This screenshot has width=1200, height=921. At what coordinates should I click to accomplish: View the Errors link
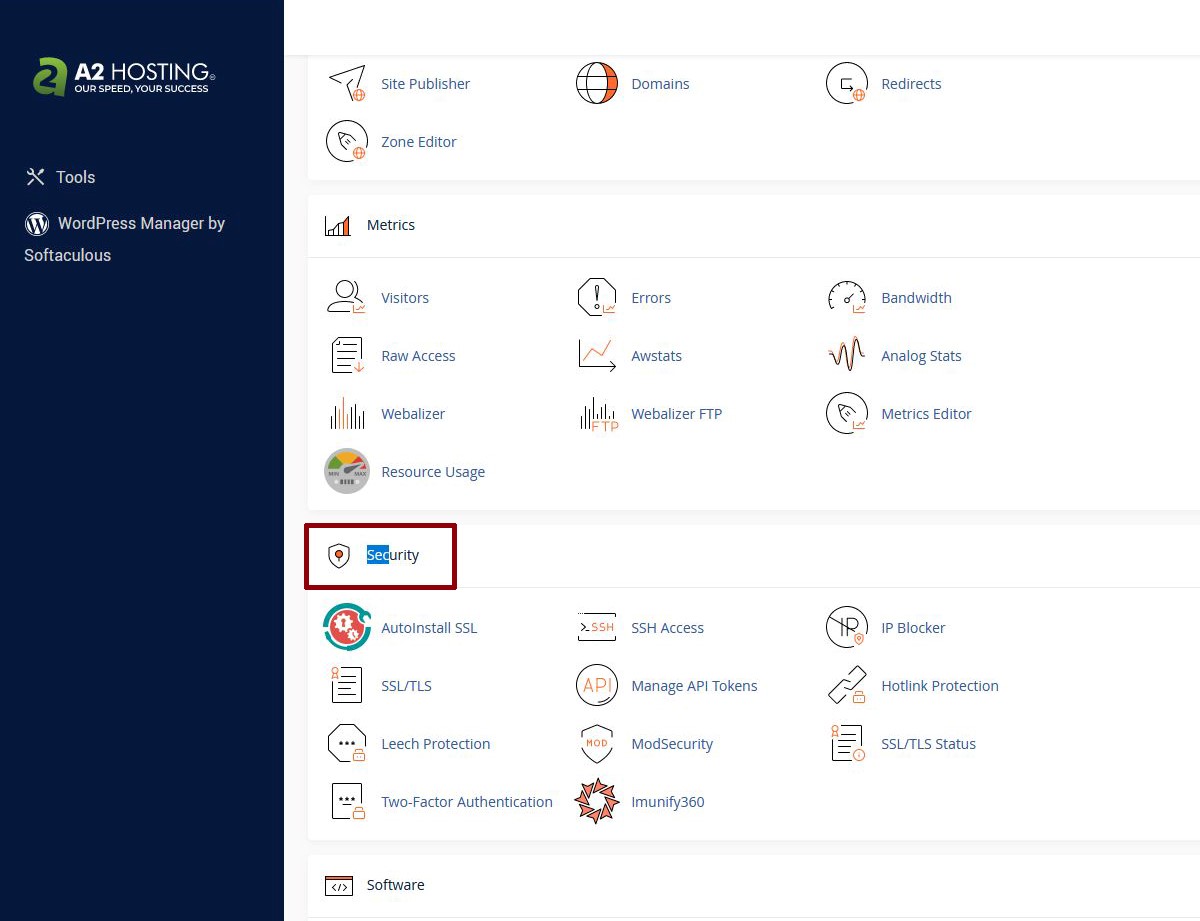pos(651,298)
